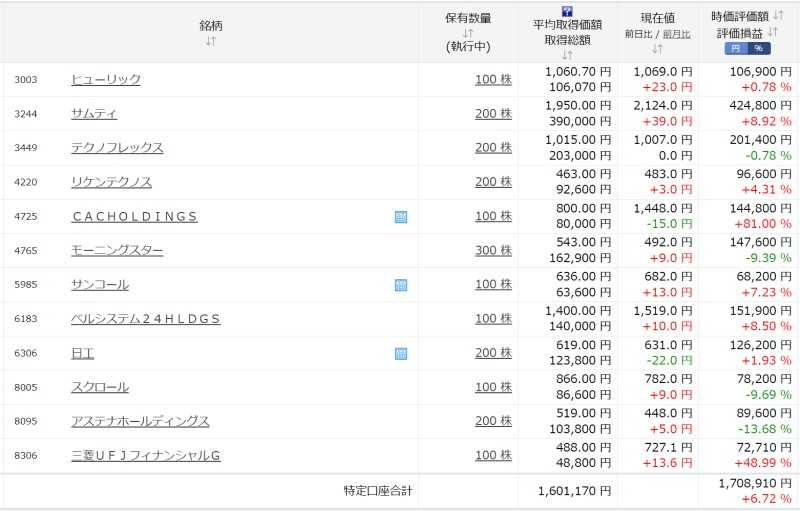Open the モーニングスター stock link
Image resolution: width=800 pixels, height=511 pixels.
[117, 250]
